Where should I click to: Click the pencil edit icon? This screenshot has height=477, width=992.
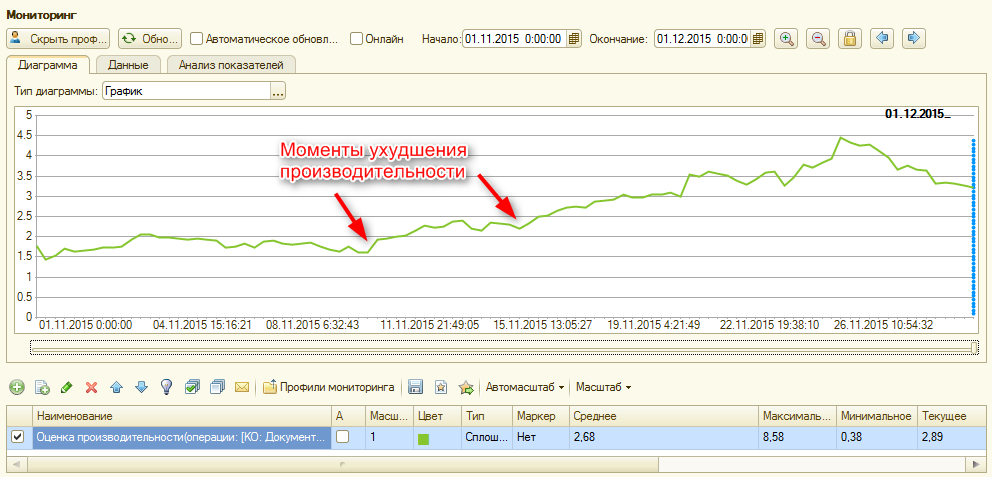(67, 387)
